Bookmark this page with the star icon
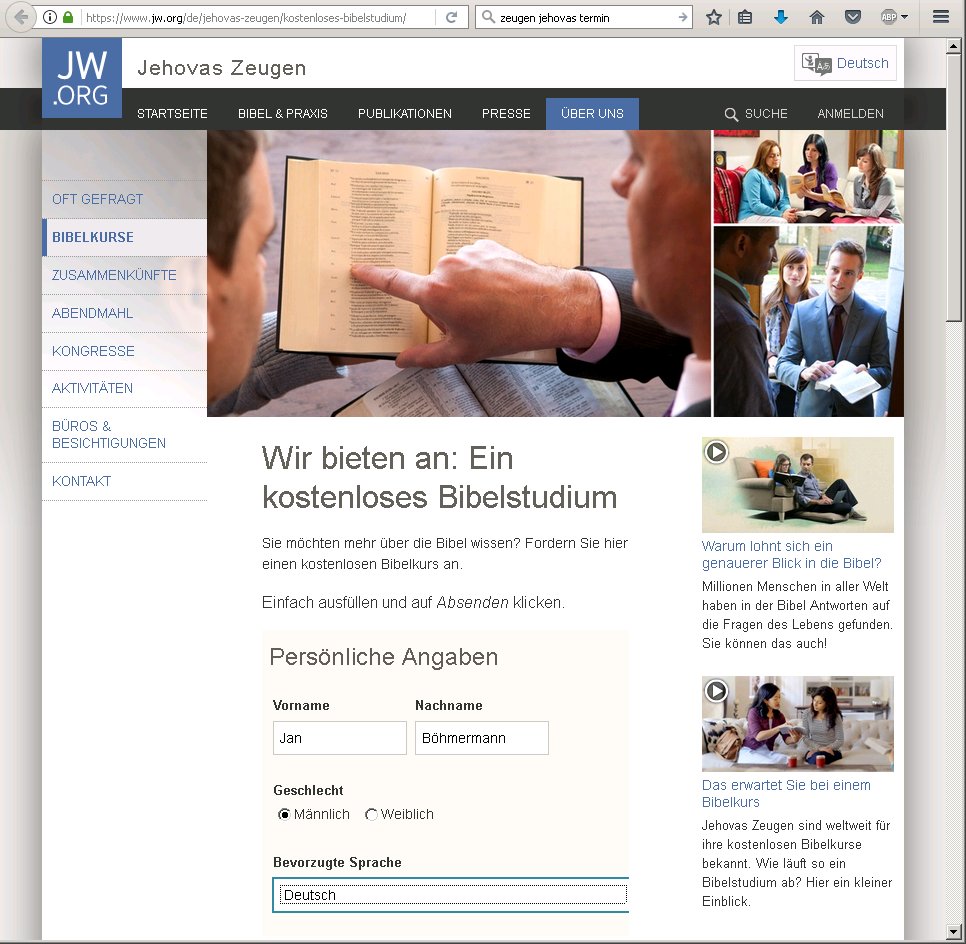This screenshot has width=966, height=944. pos(713,17)
